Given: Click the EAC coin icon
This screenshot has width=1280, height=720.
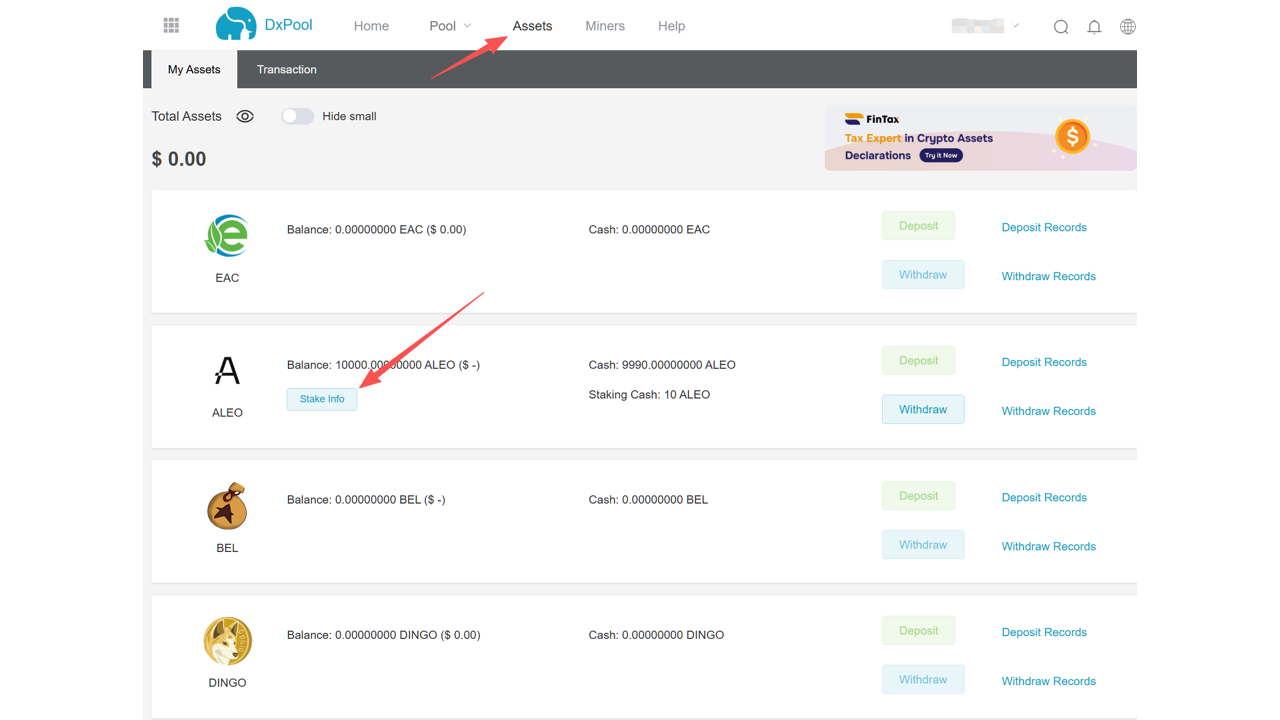Looking at the screenshot, I should (227, 236).
